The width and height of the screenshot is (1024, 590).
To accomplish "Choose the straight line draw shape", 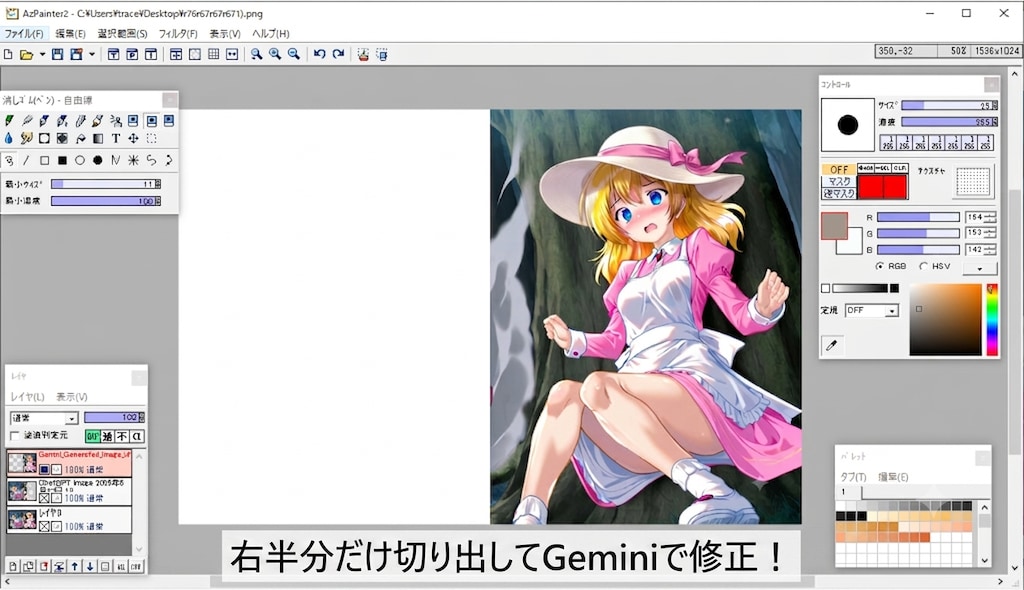I will pos(26,160).
